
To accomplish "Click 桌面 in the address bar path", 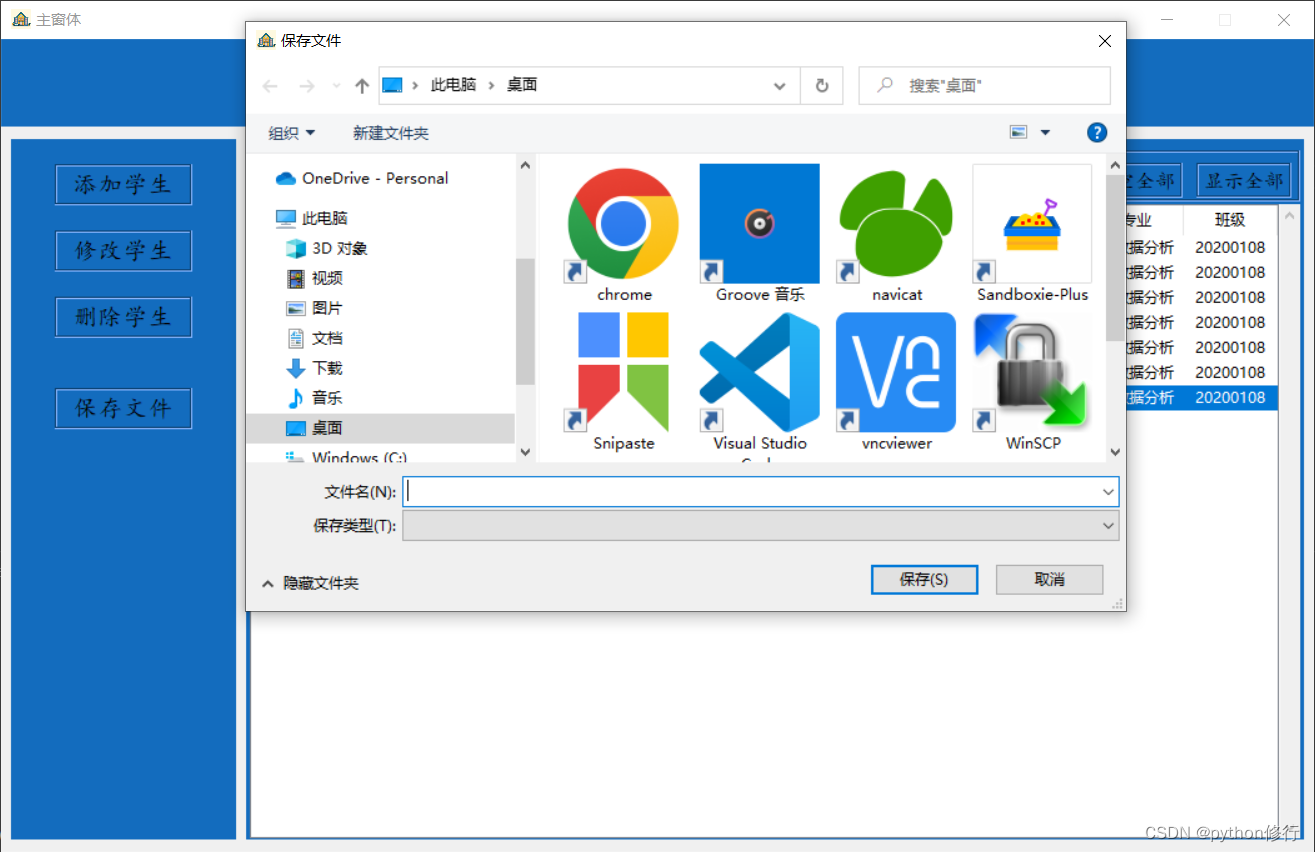I will [x=522, y=85].
